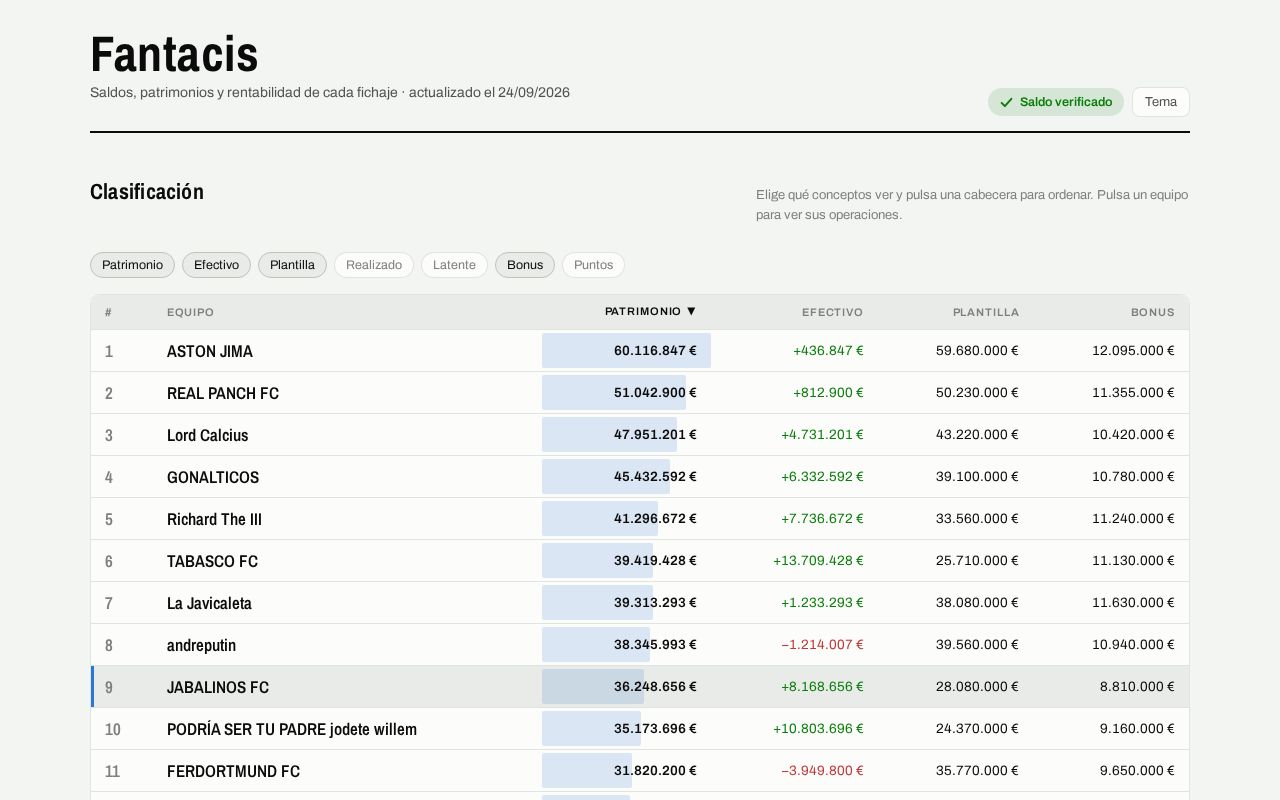Click GONALTICOS bonus 10.780.000 €
The height and width of the screenshot is (800, 1280).
[x=1133, y=477]
